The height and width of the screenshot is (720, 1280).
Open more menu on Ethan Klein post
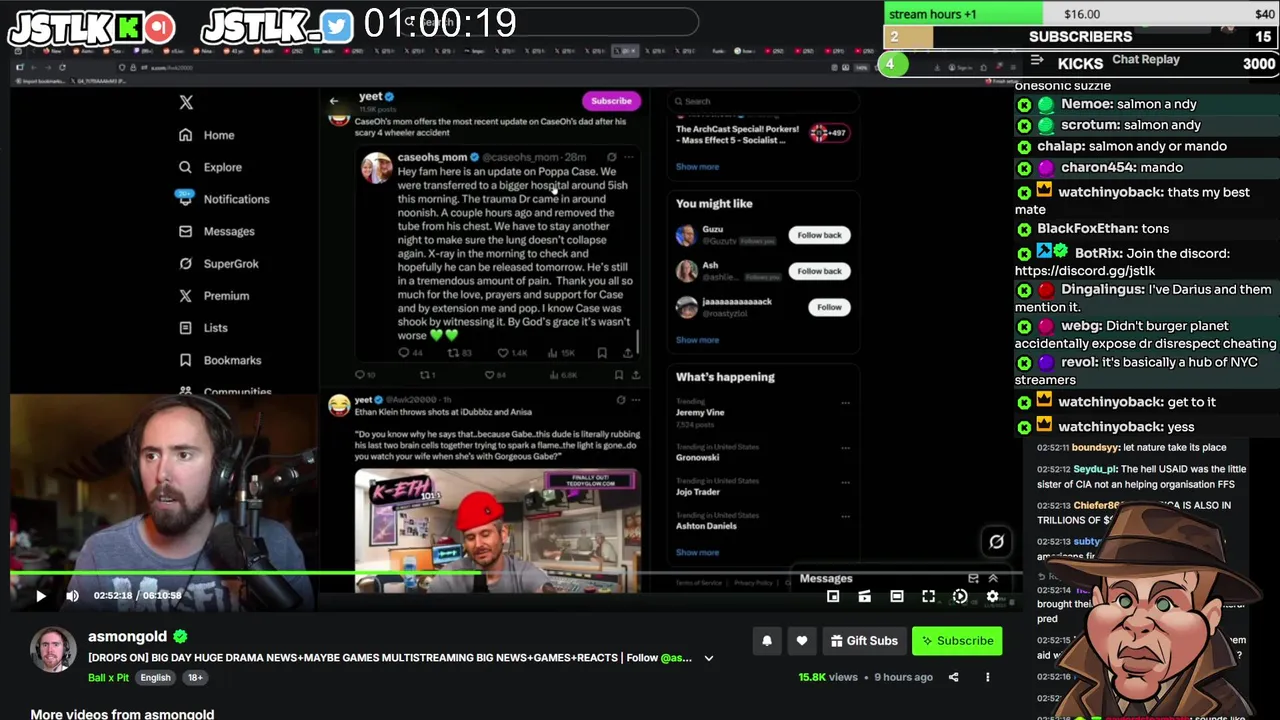coord(635,400)
